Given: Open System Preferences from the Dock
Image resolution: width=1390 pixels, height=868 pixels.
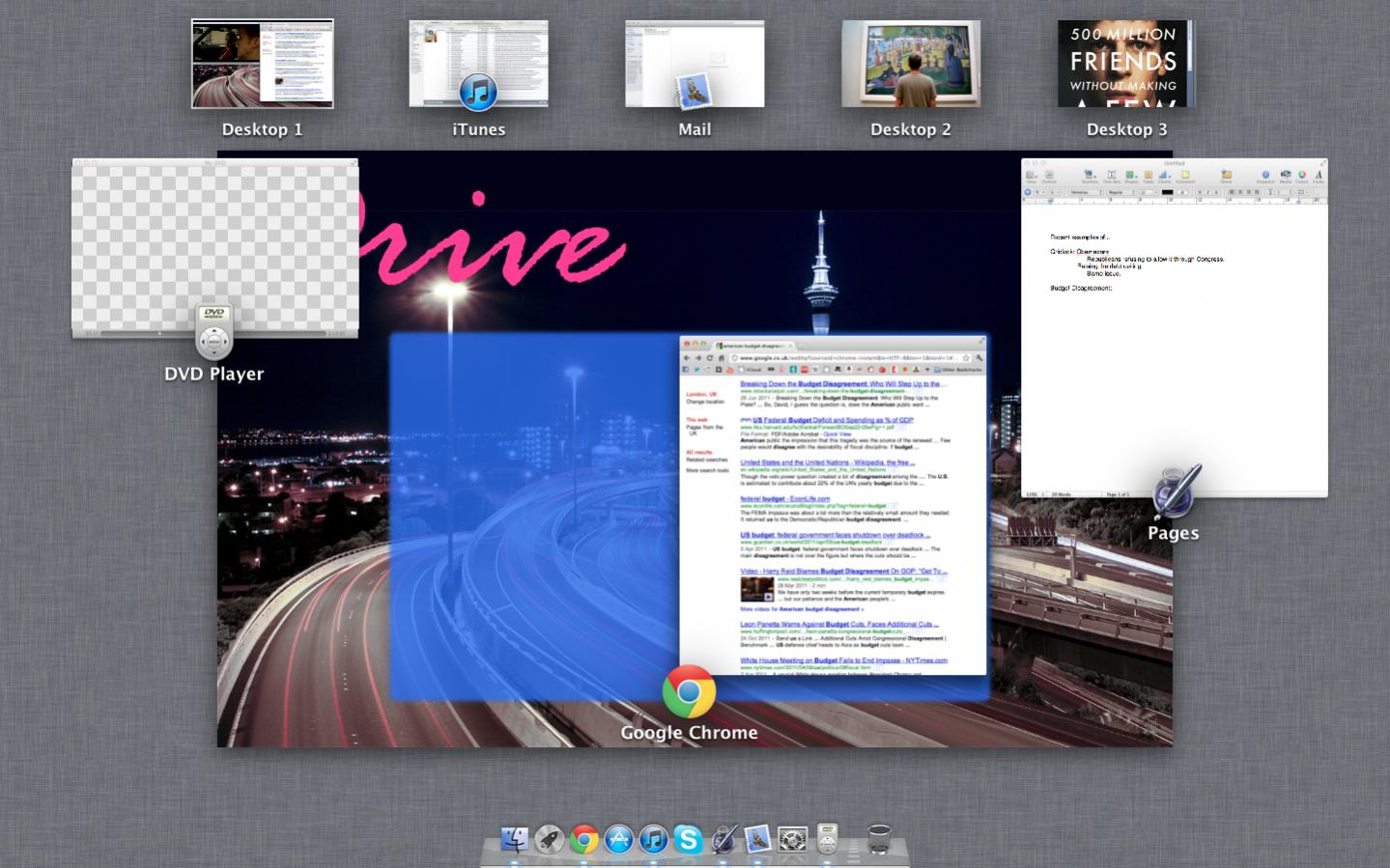Looking at the screenshot, I should [x=793, y=839].
